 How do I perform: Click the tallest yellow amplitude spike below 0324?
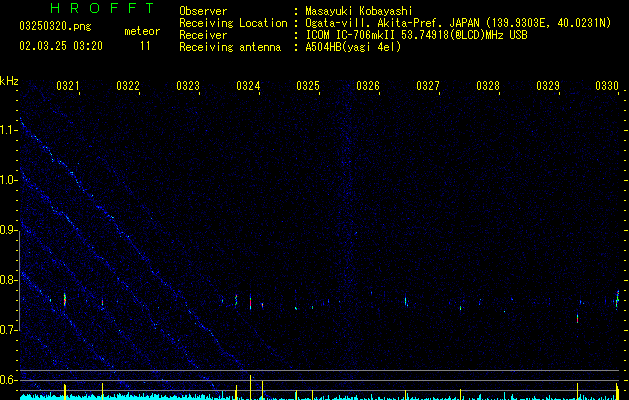pos(250,387)
